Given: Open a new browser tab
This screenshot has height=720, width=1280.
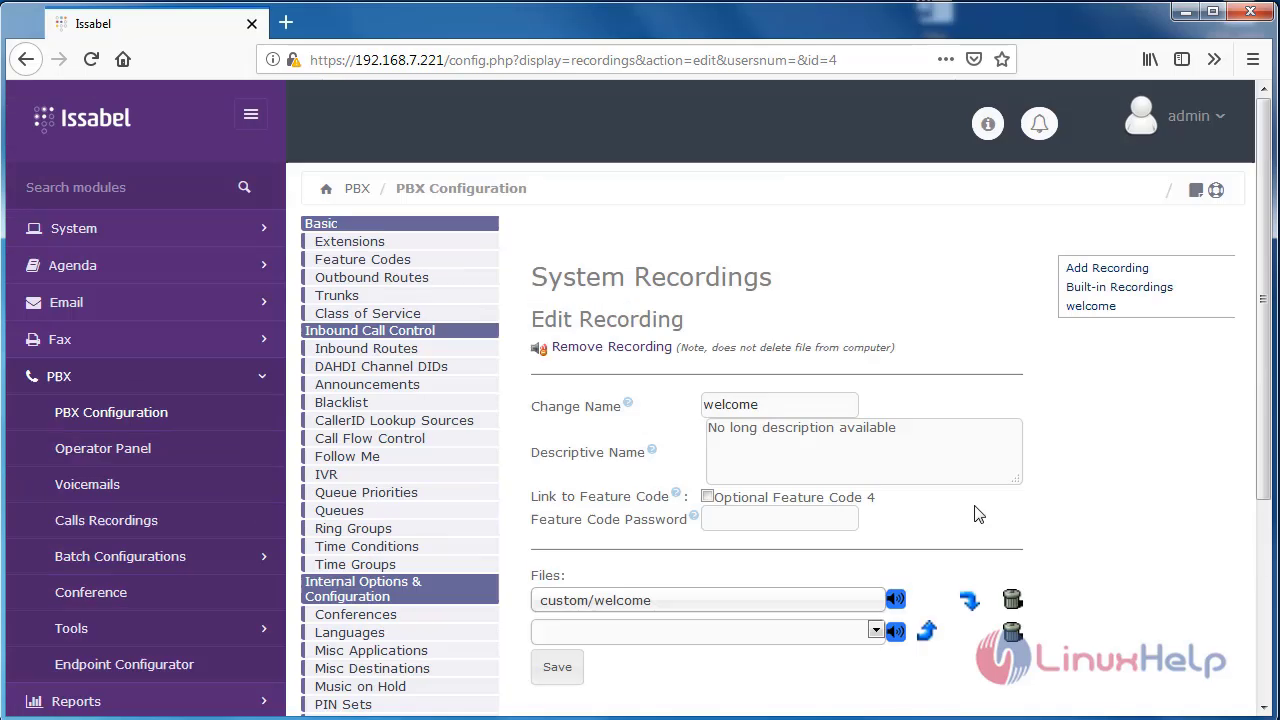Looking at the screenshot, I should pyautogui.click(x=286, y=22).
